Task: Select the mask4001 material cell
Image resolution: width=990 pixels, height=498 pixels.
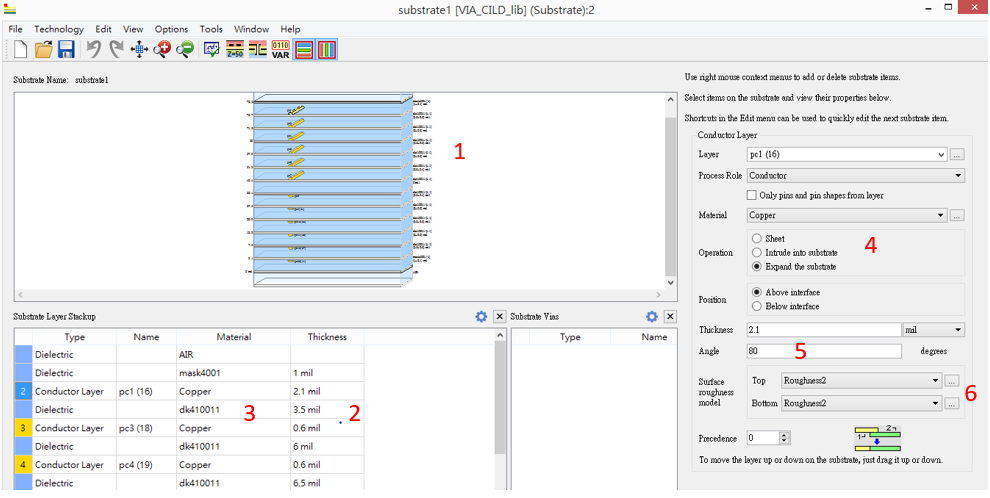Action: pyautogui.click(x=234, y=373)
